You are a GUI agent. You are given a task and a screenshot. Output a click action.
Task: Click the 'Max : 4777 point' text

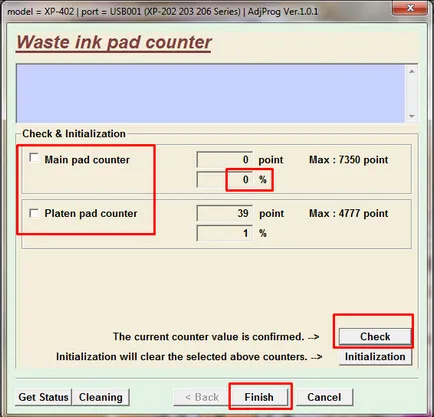click(349, 213)
